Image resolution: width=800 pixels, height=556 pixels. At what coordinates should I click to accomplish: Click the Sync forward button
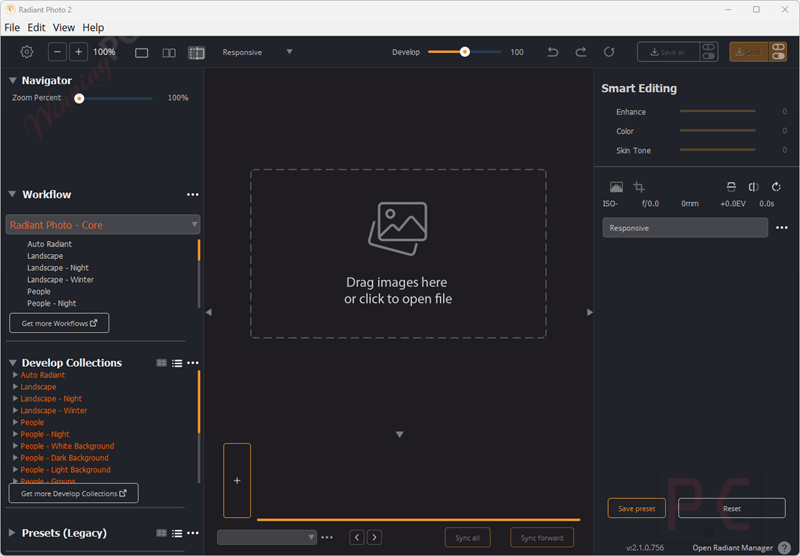click(542, 538)
